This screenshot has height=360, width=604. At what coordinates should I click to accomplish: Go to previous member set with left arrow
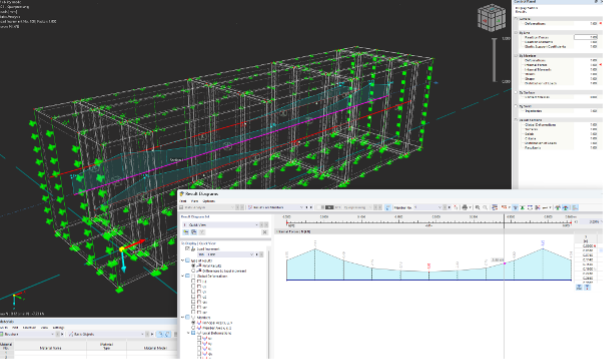click(307, 208)
